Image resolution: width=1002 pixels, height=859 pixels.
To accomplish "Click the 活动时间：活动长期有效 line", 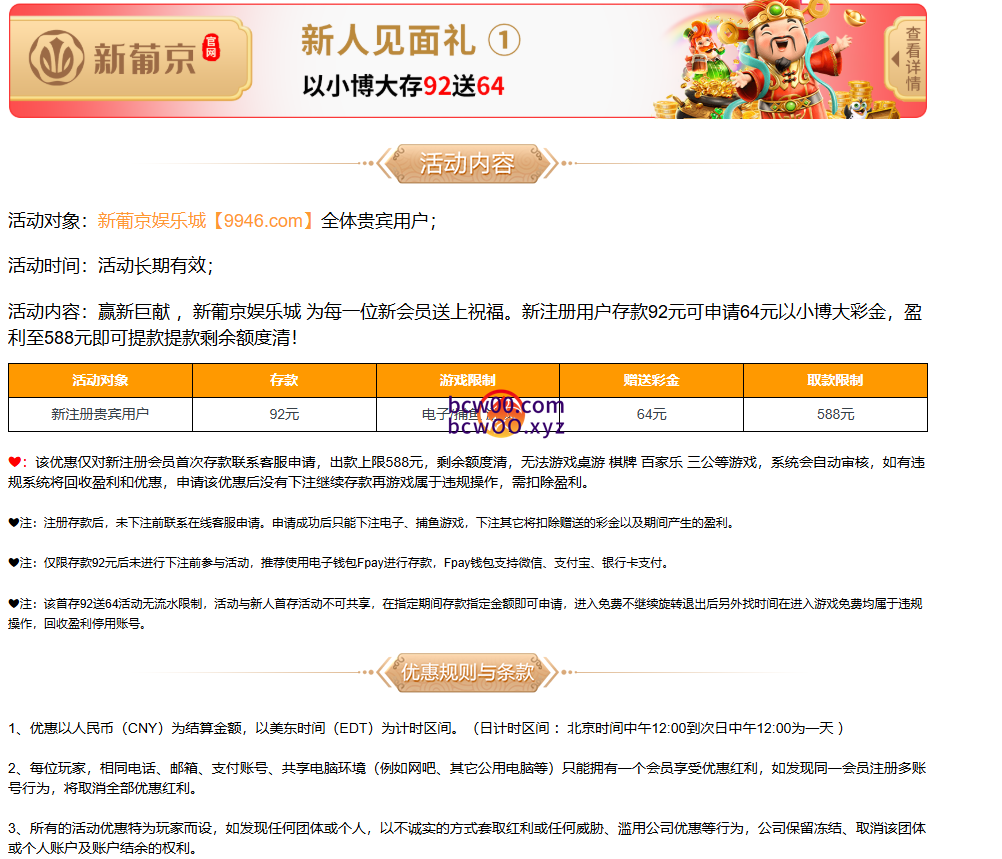I will click(x=111, y=265).
